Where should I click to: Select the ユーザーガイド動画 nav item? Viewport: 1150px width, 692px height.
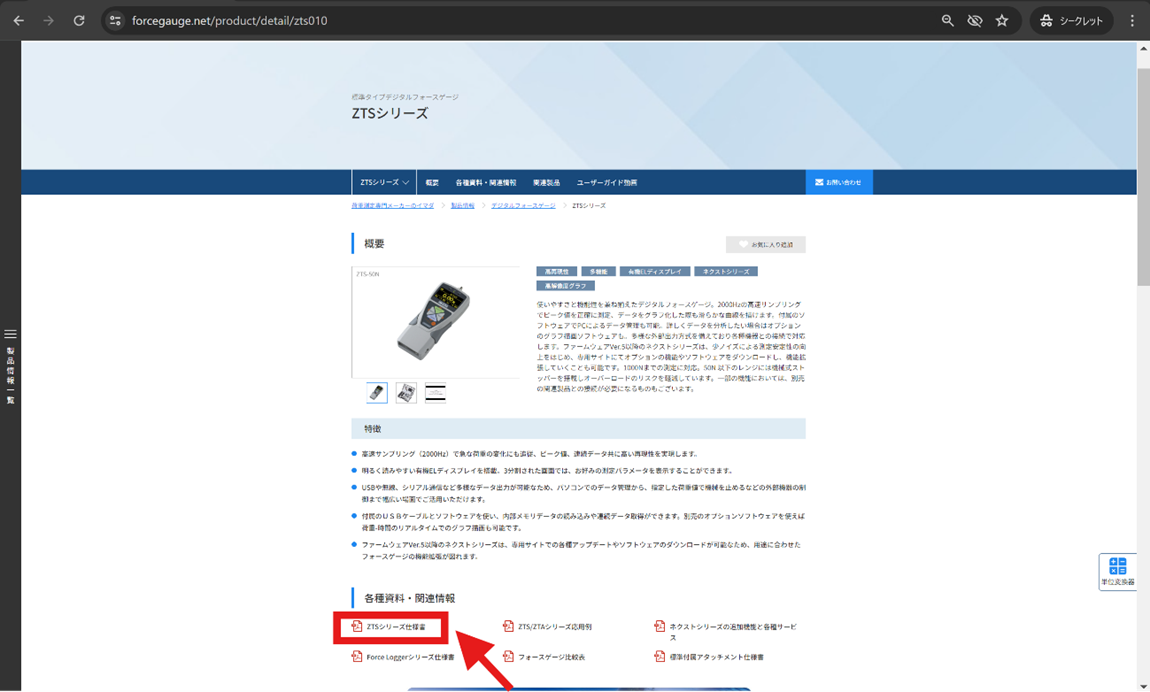(607, 183)
